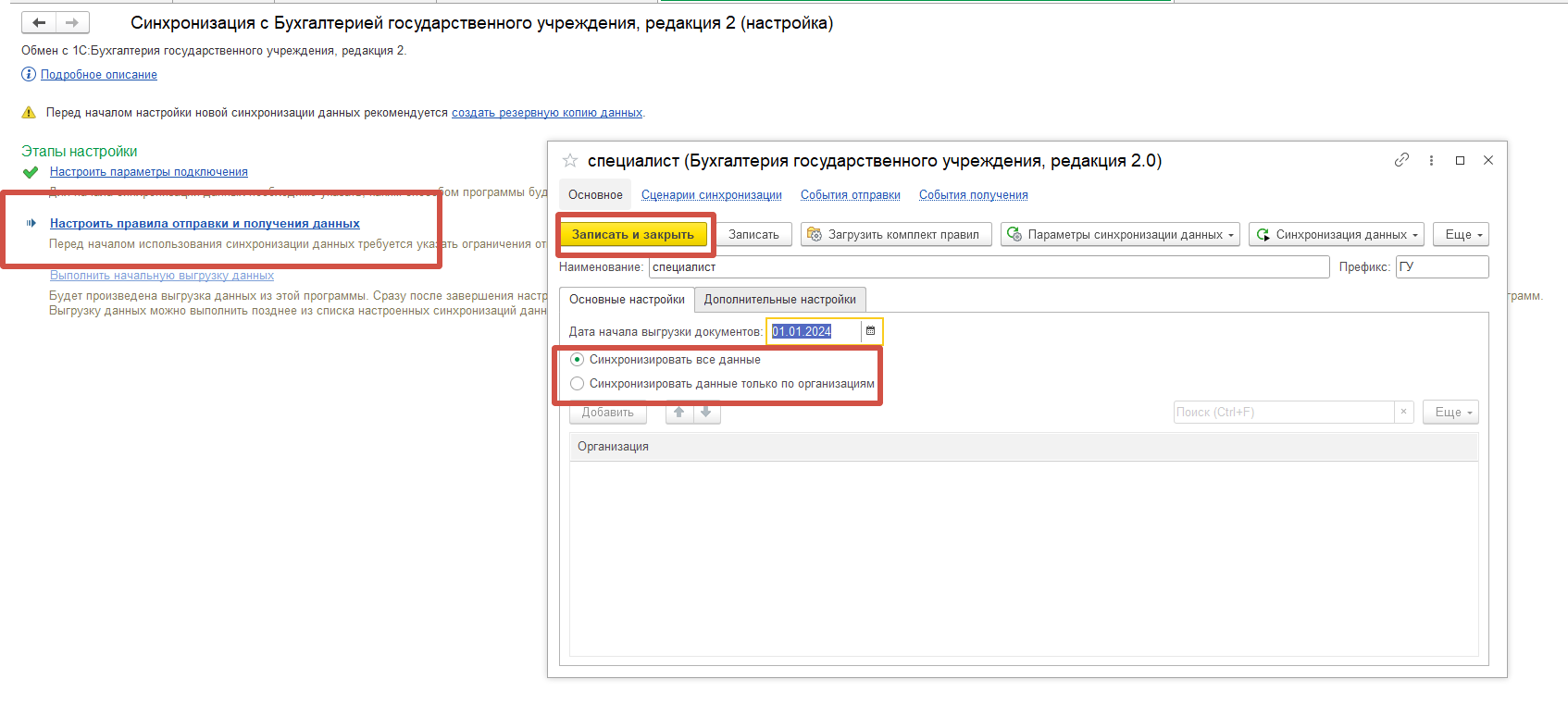Image resolution: width=1568 pixels, height=716 pixels.
Task: Click the Поиск (Ctrl+F) search field
Action: [1284, 413]
